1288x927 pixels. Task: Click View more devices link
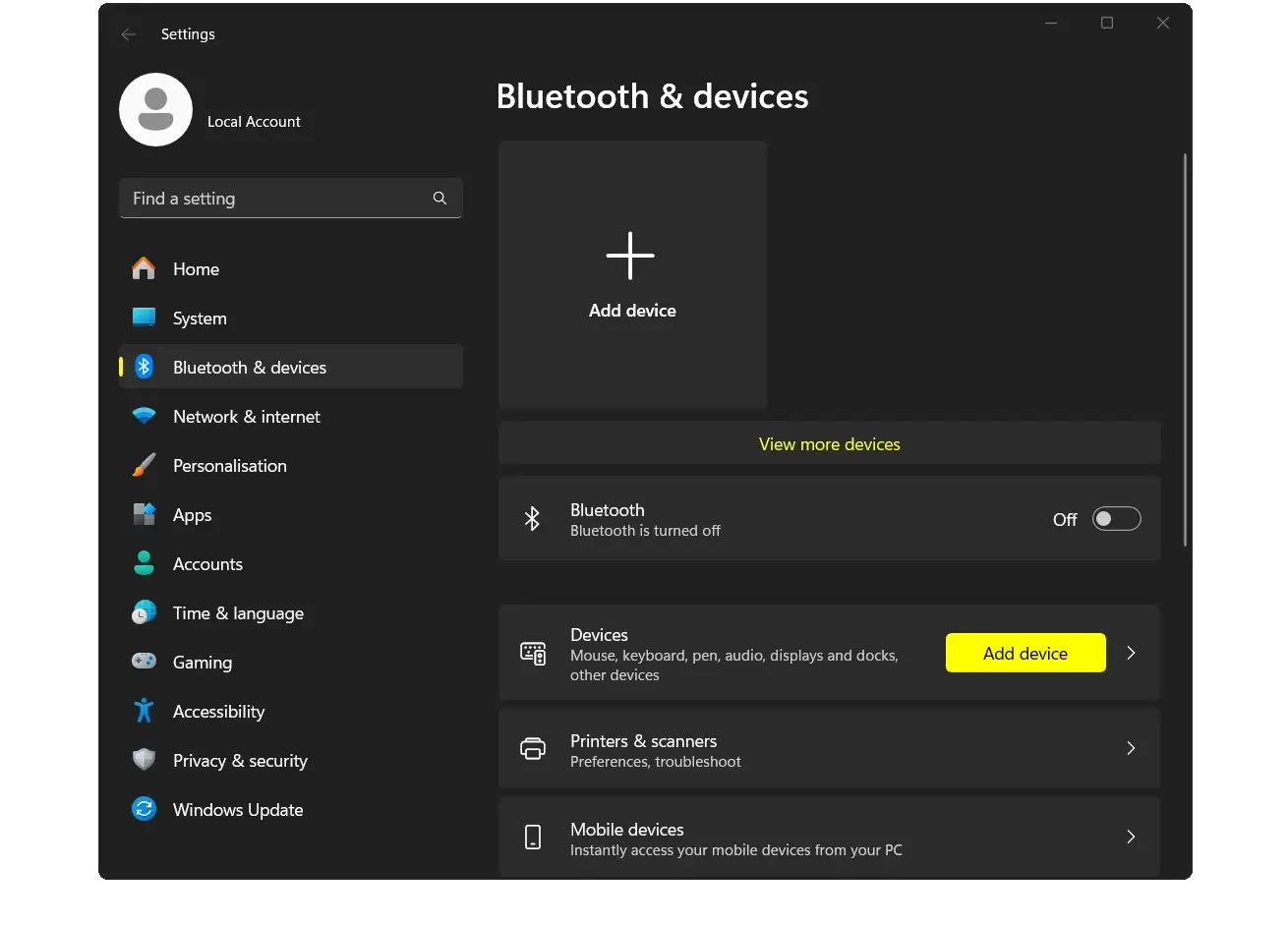pos(830,444)
